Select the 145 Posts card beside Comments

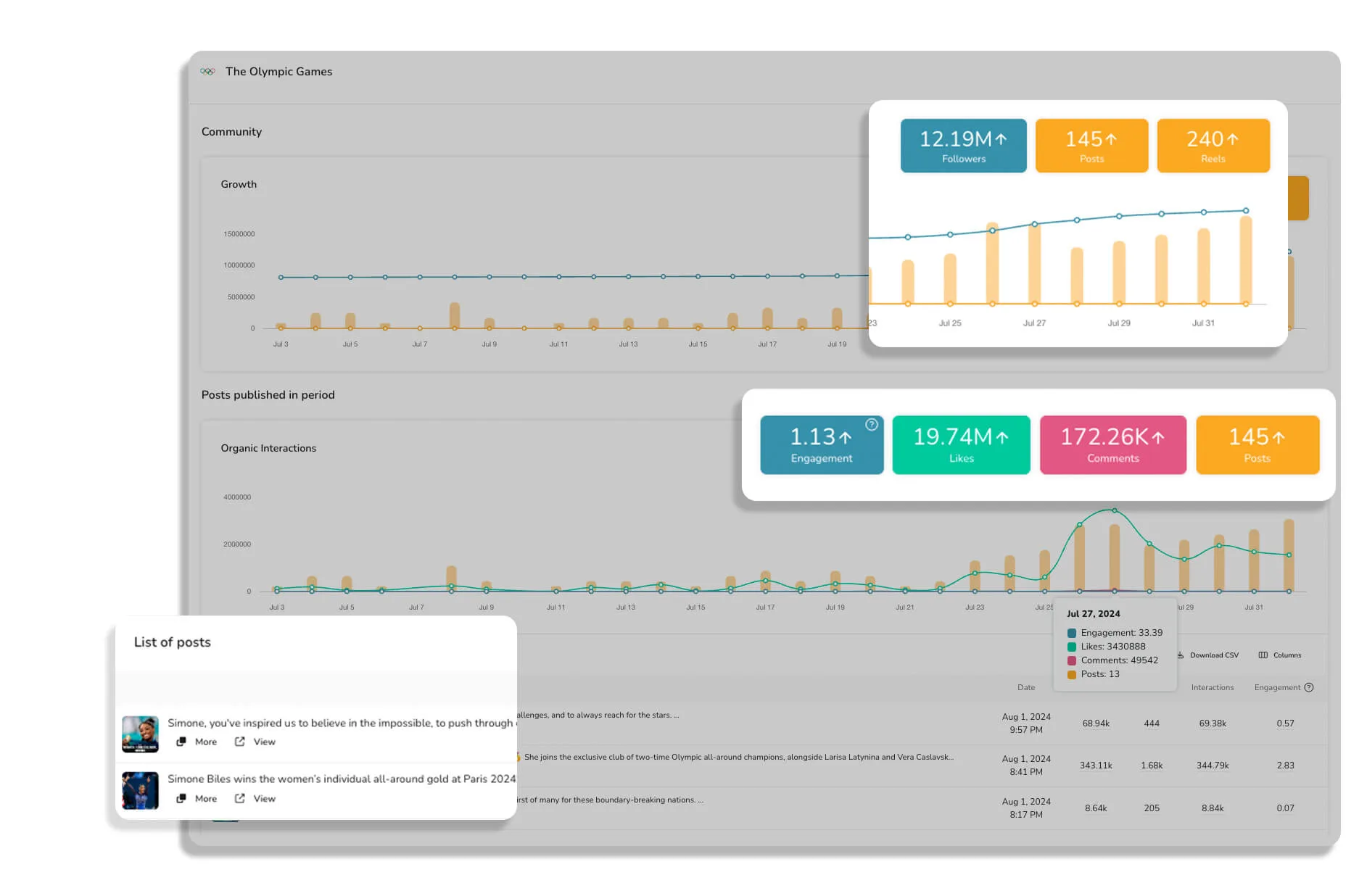[1257, 445]
